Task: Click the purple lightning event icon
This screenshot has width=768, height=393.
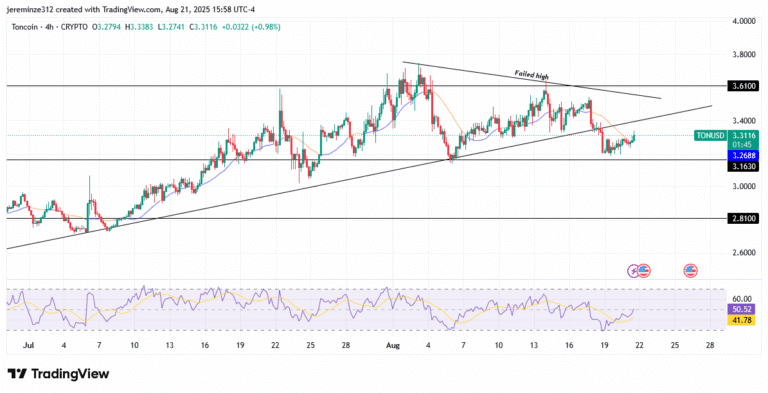Action: pyautogui.click(x=634, y=270)
